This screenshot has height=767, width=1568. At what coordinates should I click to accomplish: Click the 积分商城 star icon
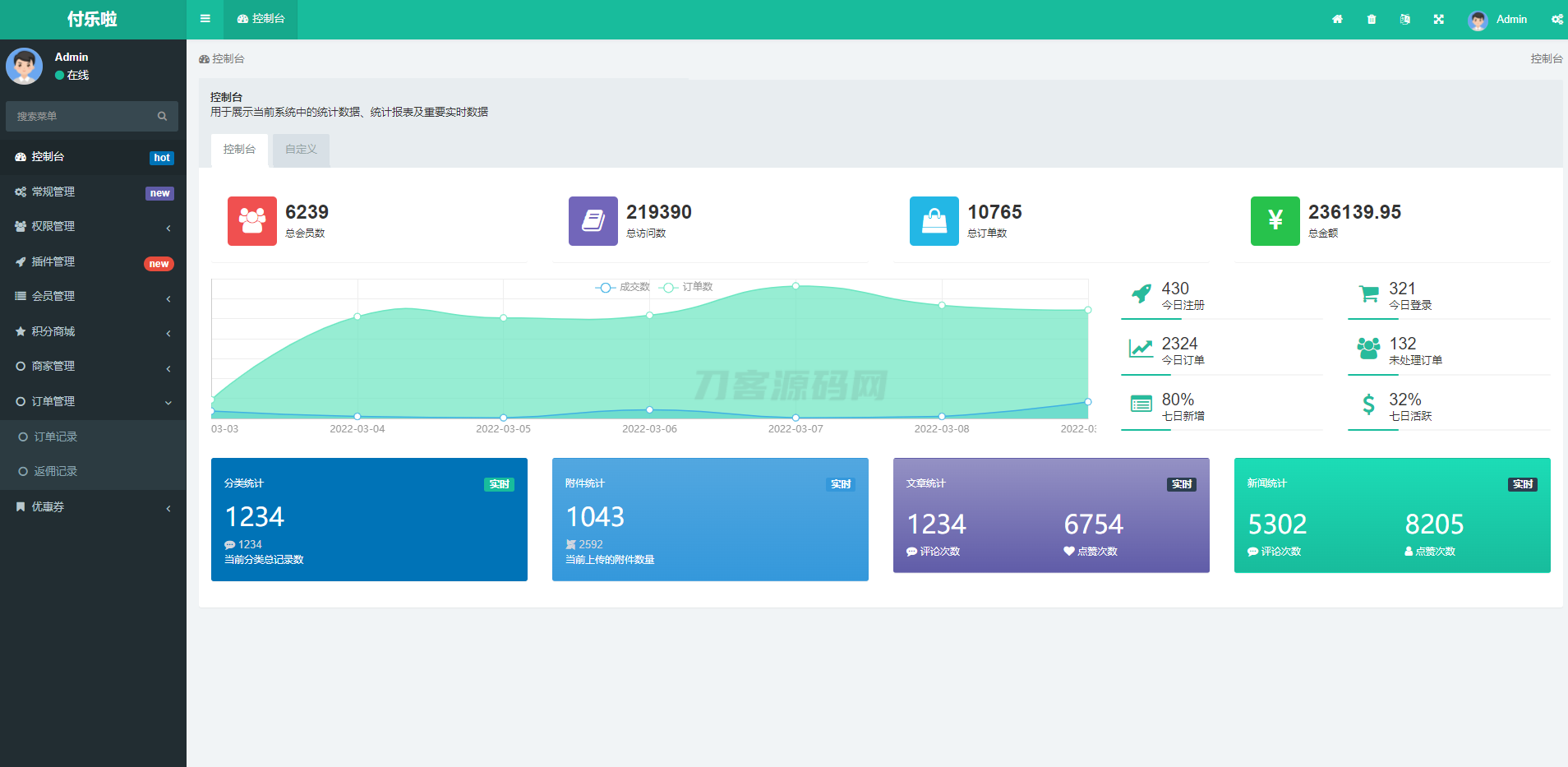click(20, 331)
